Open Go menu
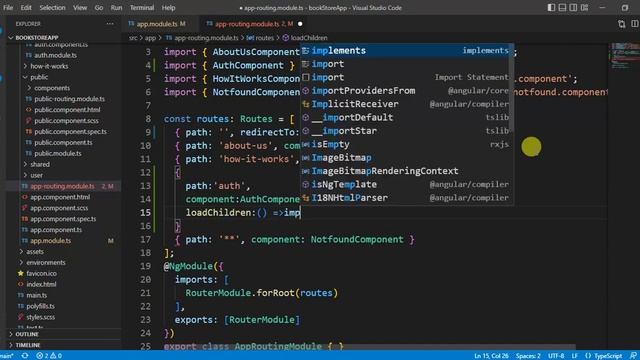The width and height of the screenshot is (640, 360). point(99,7)
